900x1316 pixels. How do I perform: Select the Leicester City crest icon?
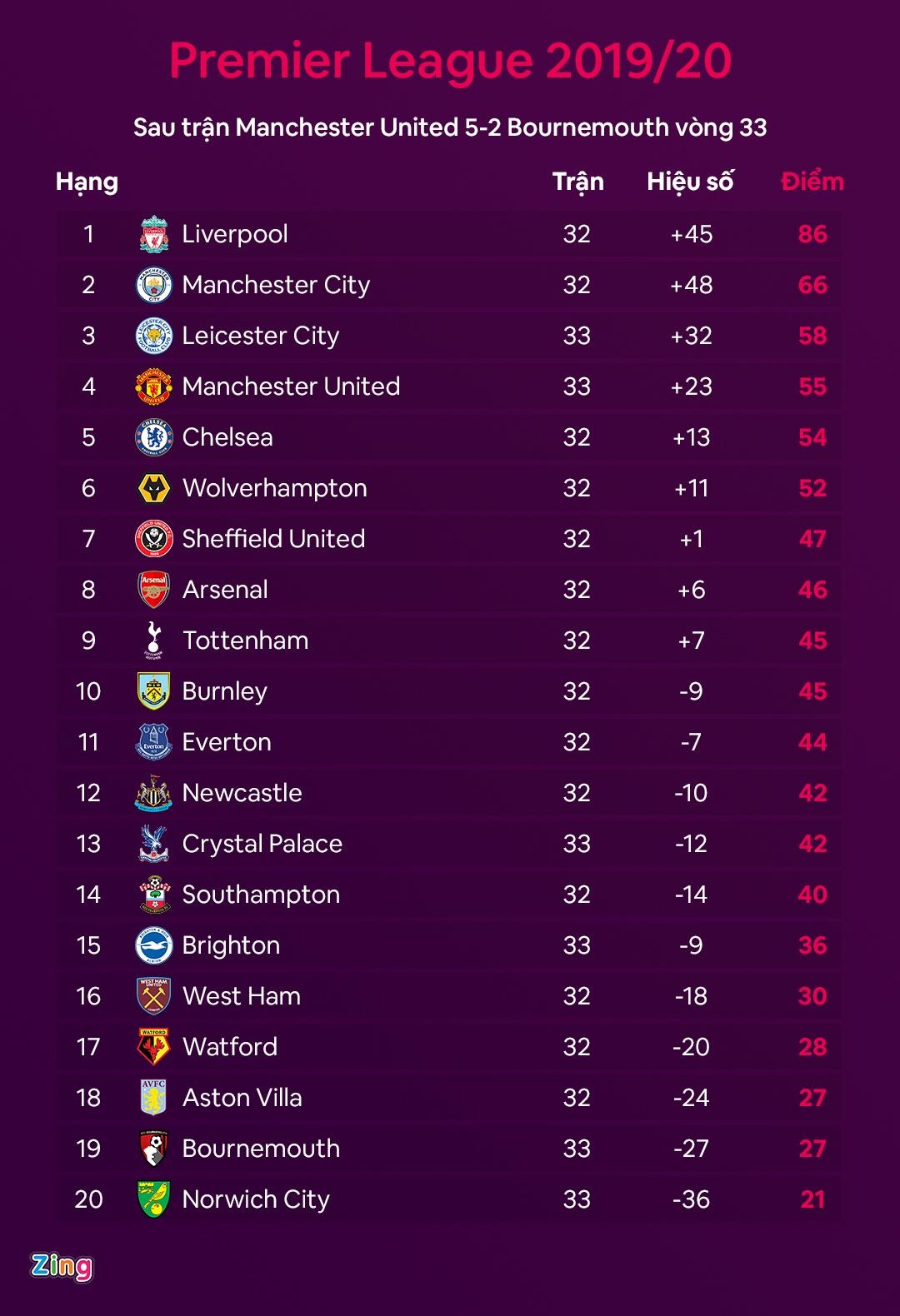click(x=154, y=336)
